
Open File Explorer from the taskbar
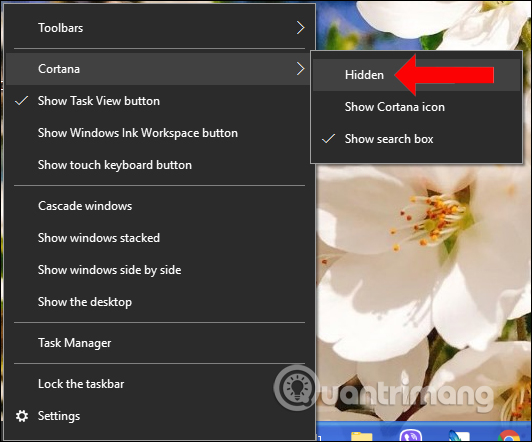(361, 436)
